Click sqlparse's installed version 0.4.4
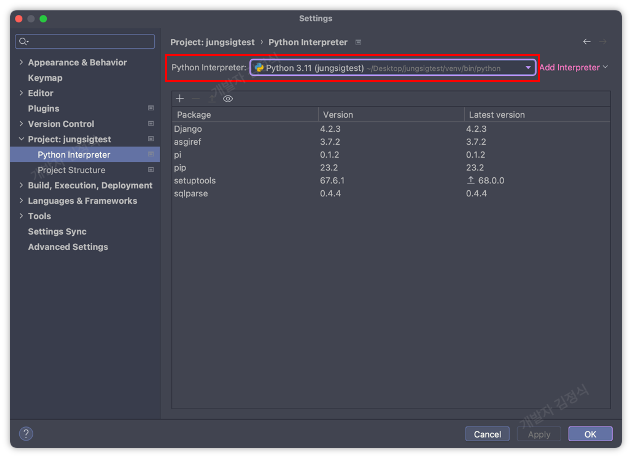The height and width of the screenshot is (458, 632). click(x=330, y=194)
